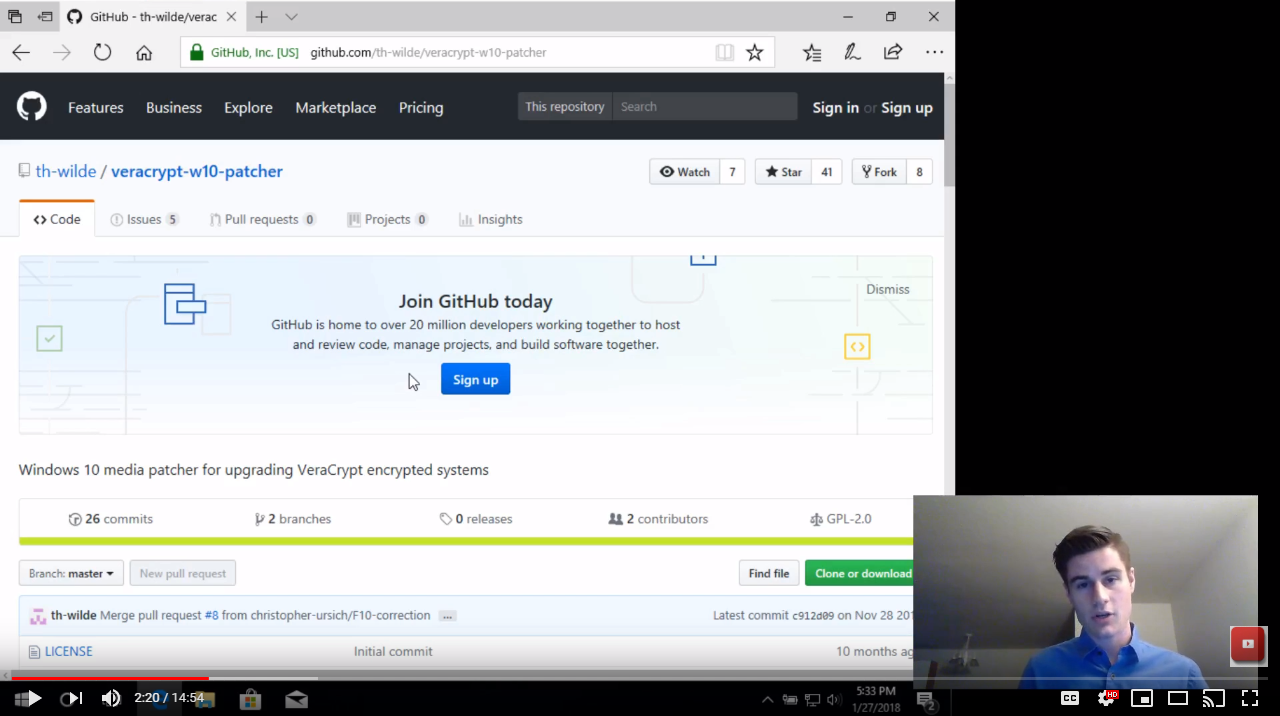Image resolution: width=1280 pixels, height=716 pixels.
Task: Go back with browser back arrow
Action: tap(21, 52)
